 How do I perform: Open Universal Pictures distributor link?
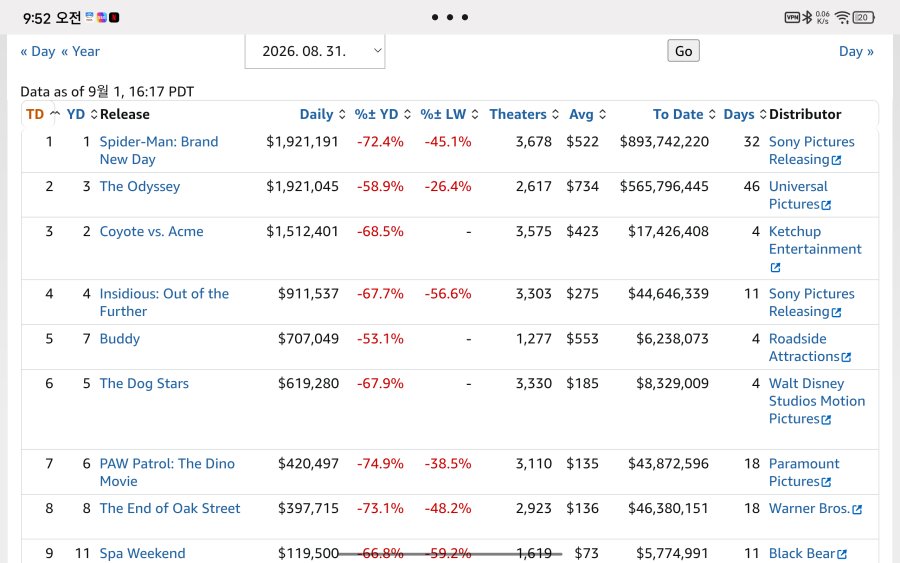(798, 195)
